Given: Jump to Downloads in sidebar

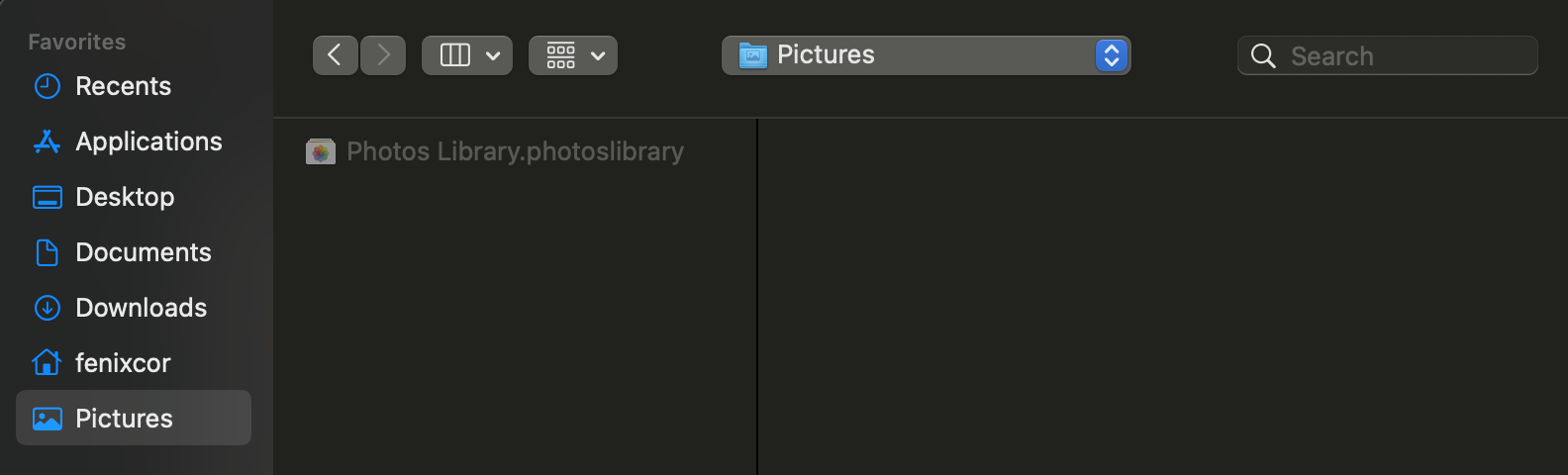Looking at the screenshot, I should click(x=141, y=308).
